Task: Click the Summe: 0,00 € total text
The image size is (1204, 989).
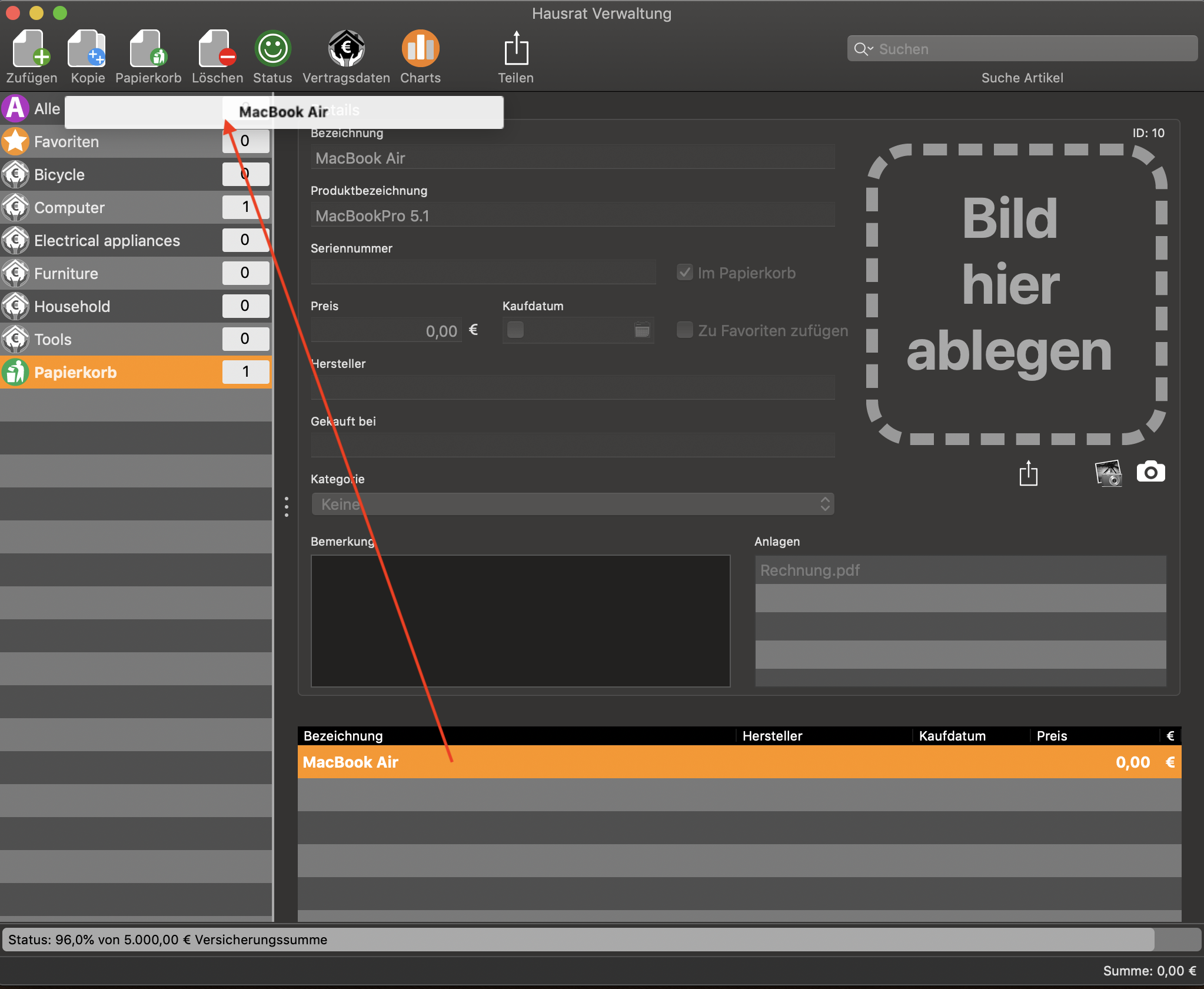Action: tap(1149, 971)
